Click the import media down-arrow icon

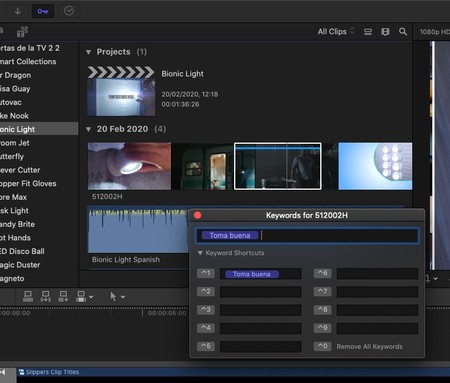18,11
